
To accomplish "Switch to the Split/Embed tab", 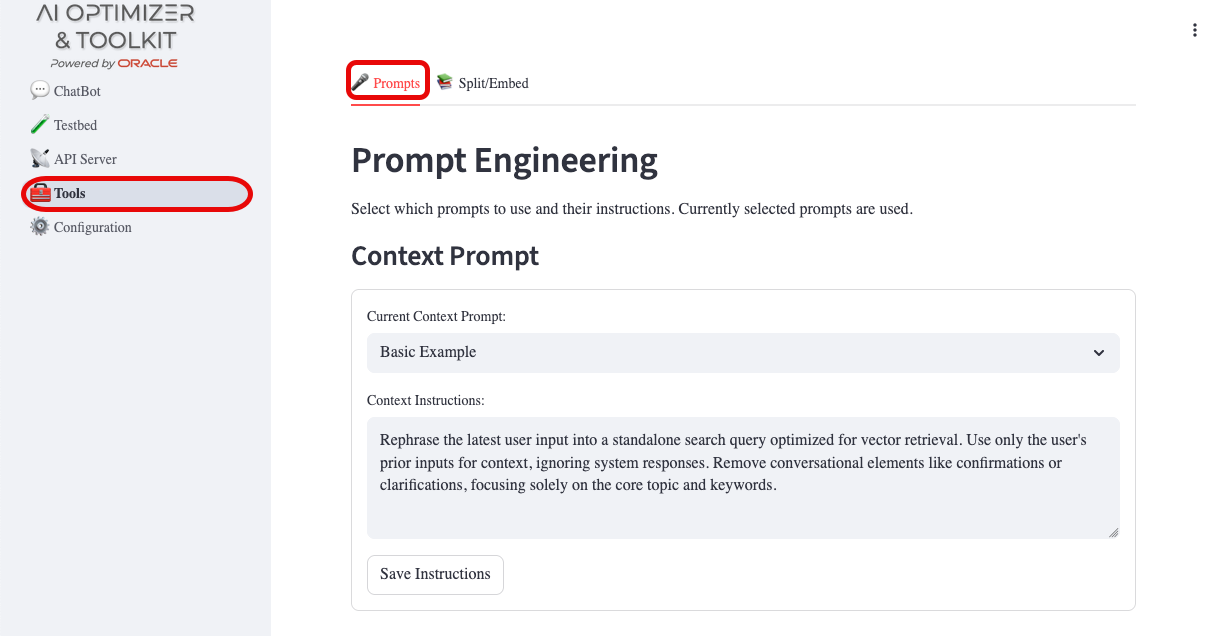I will point(492,83).
